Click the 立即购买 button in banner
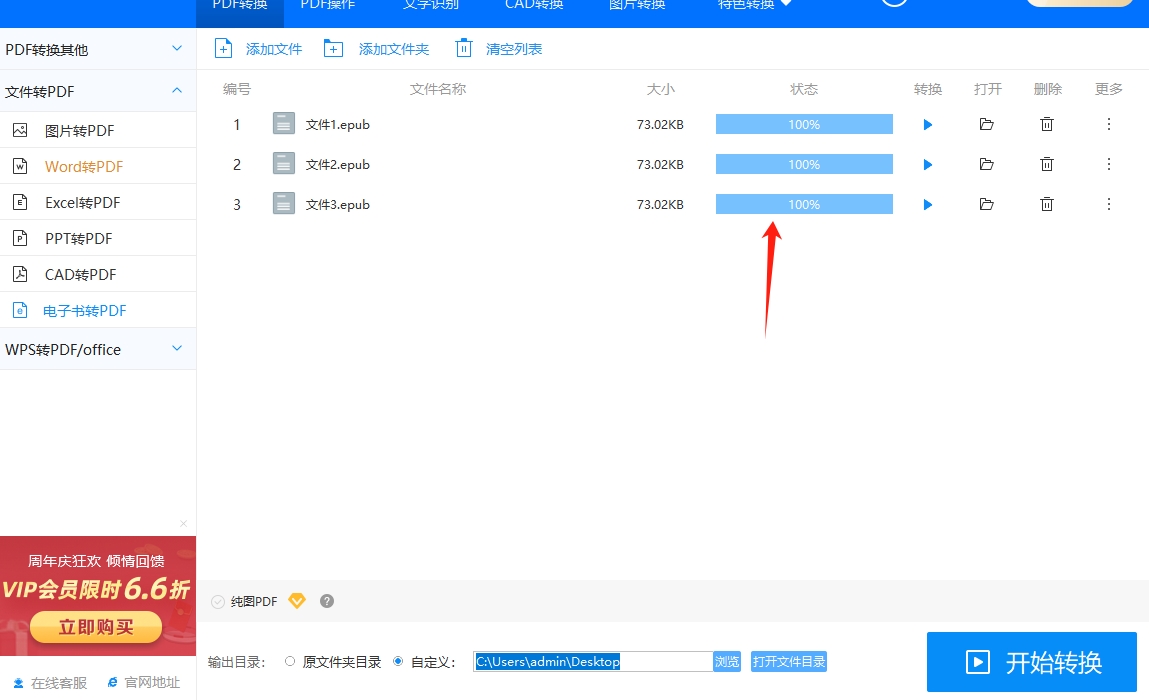Screen dimensions: 1149x700 [x=96, y=627]
